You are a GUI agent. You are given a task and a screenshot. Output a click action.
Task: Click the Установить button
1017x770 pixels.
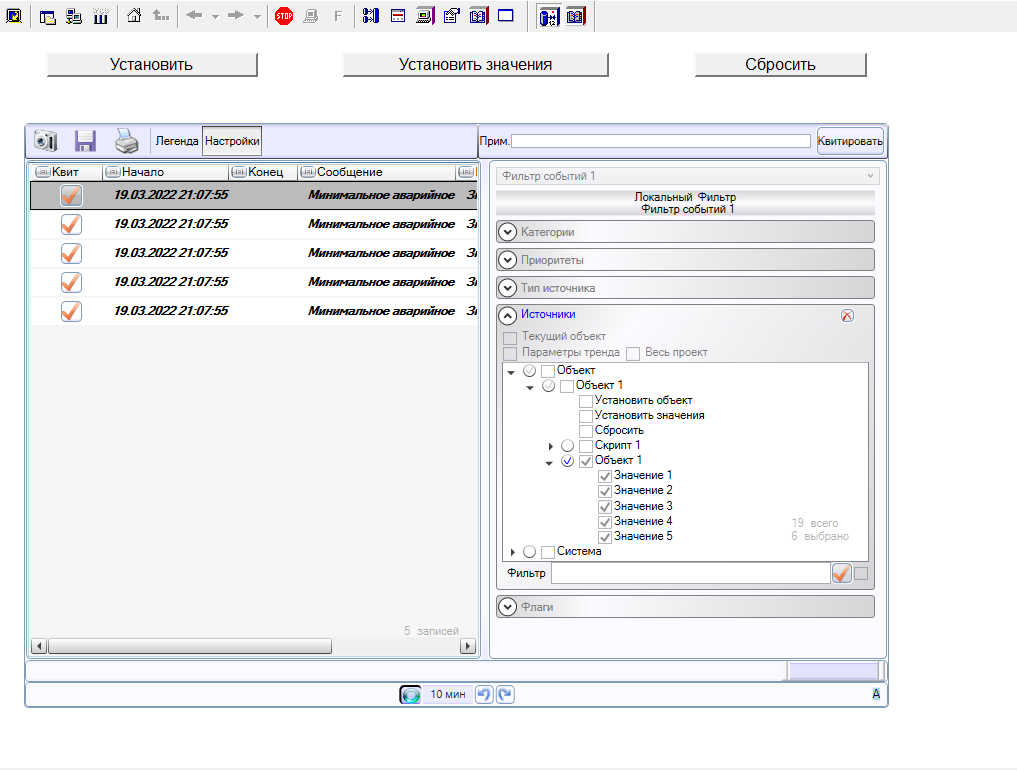(152, 64)
